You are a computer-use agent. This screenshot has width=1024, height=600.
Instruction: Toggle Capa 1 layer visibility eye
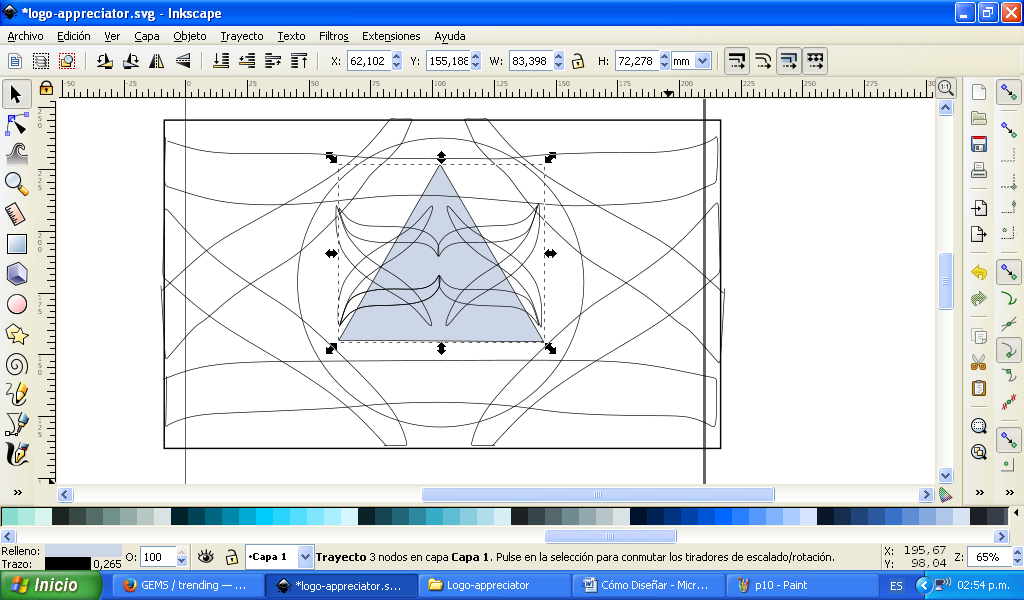tap(206, 556)
